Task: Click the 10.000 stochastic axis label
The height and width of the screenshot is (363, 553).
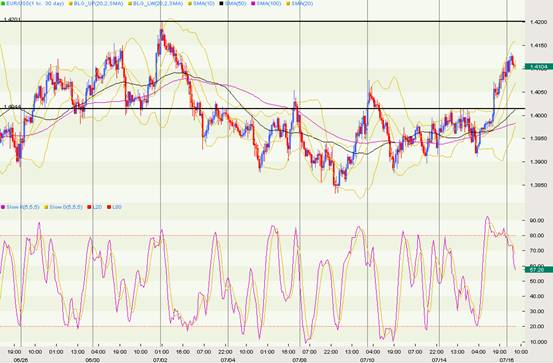Action: [538, 342]
